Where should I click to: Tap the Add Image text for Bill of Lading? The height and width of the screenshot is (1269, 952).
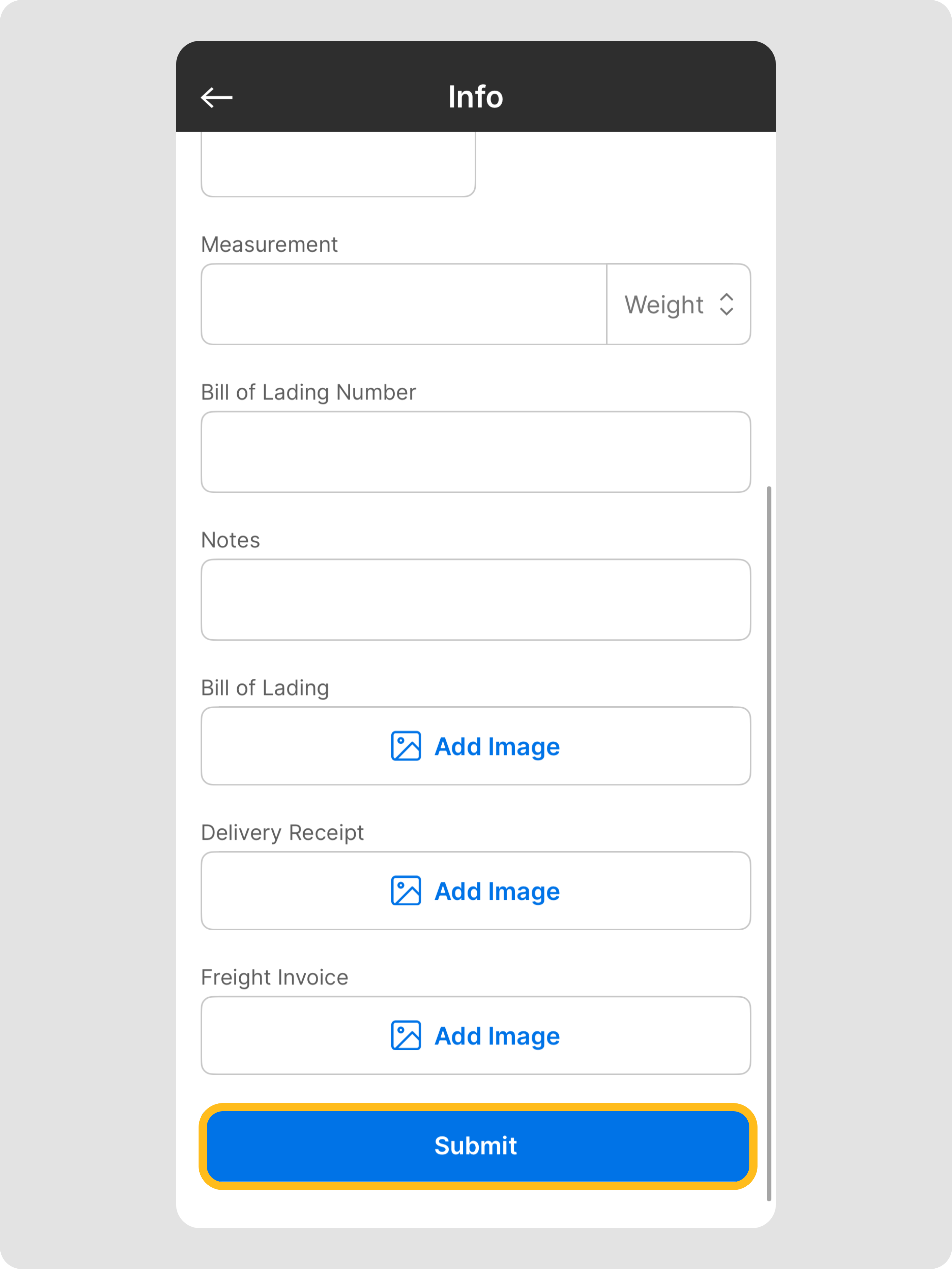pyautogui.click(x=497, y=746)
